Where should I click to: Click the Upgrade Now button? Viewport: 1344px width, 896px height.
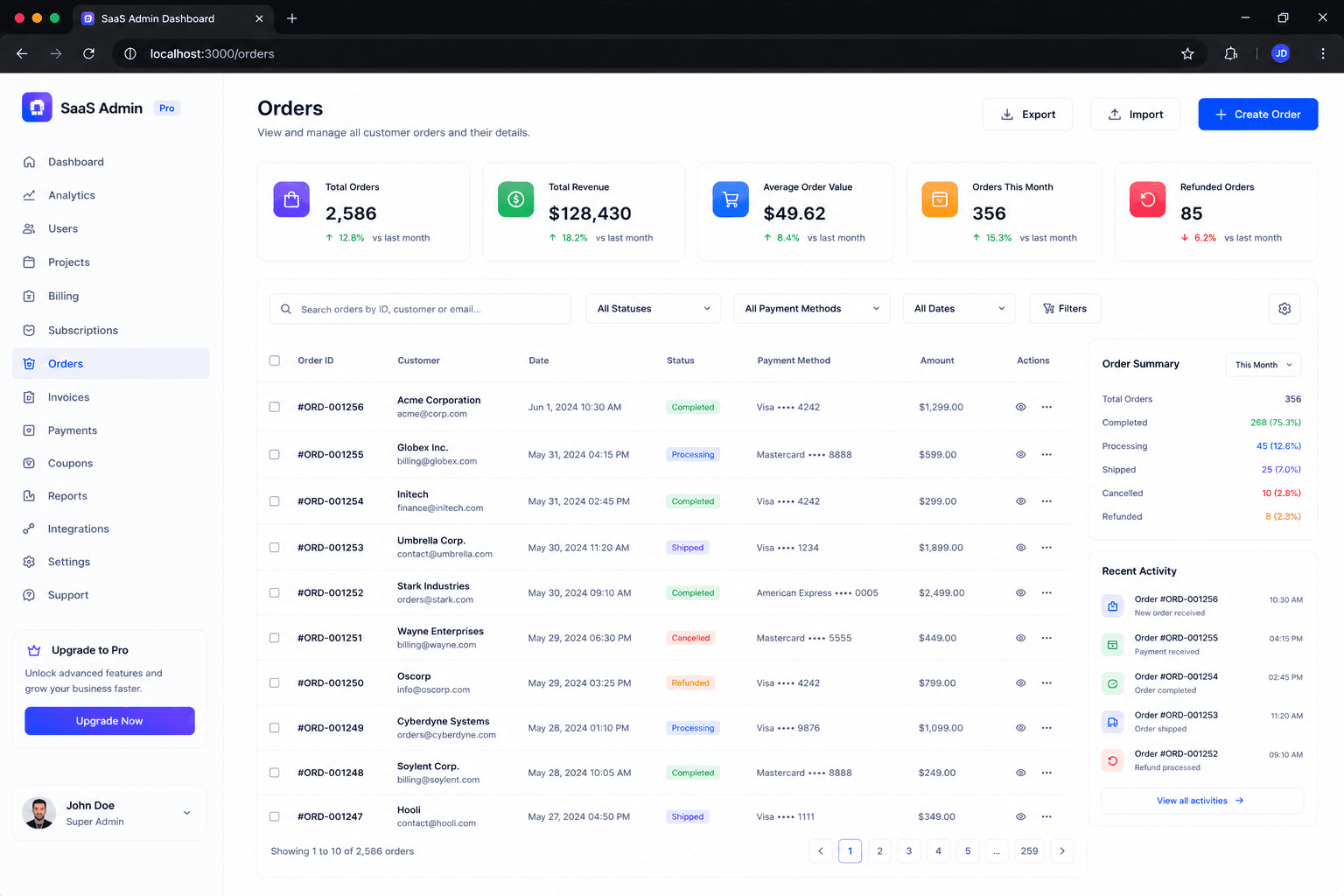[109, 721]
